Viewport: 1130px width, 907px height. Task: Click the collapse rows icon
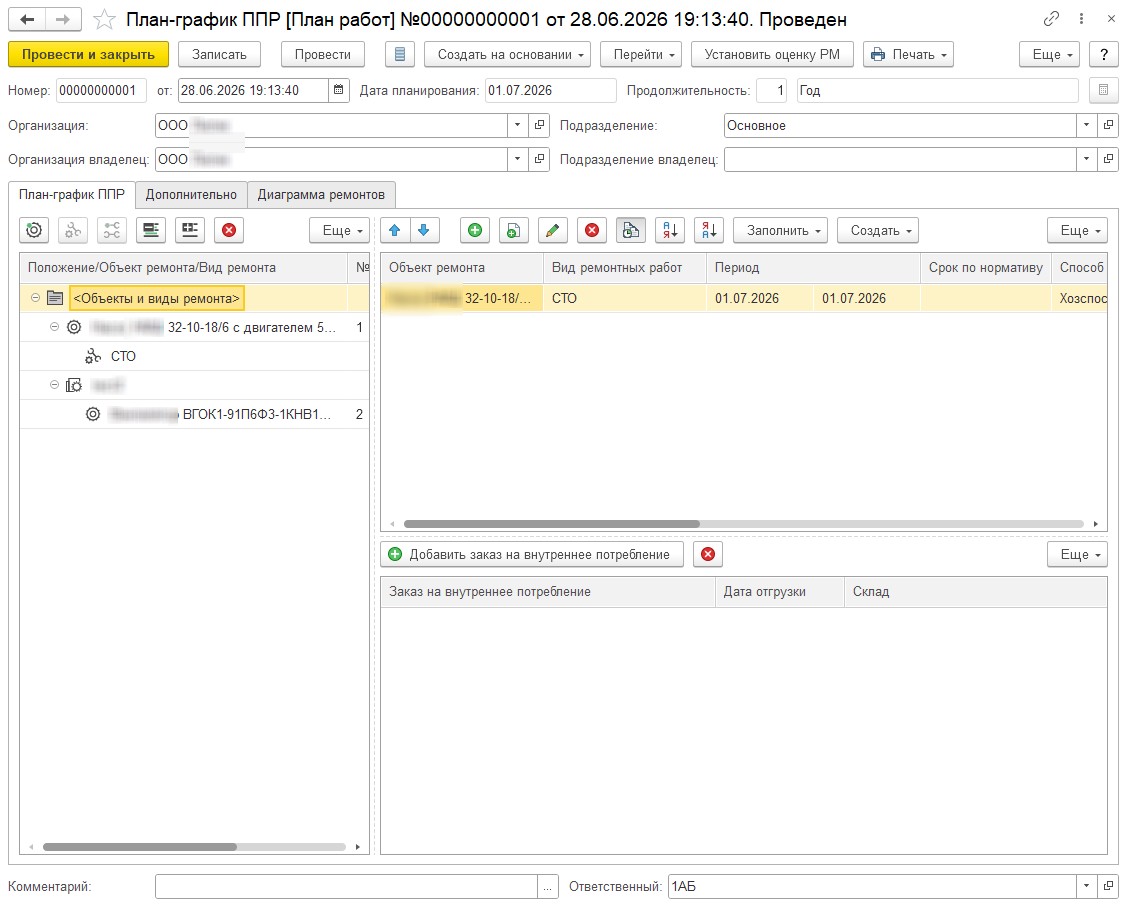[190, 231]
